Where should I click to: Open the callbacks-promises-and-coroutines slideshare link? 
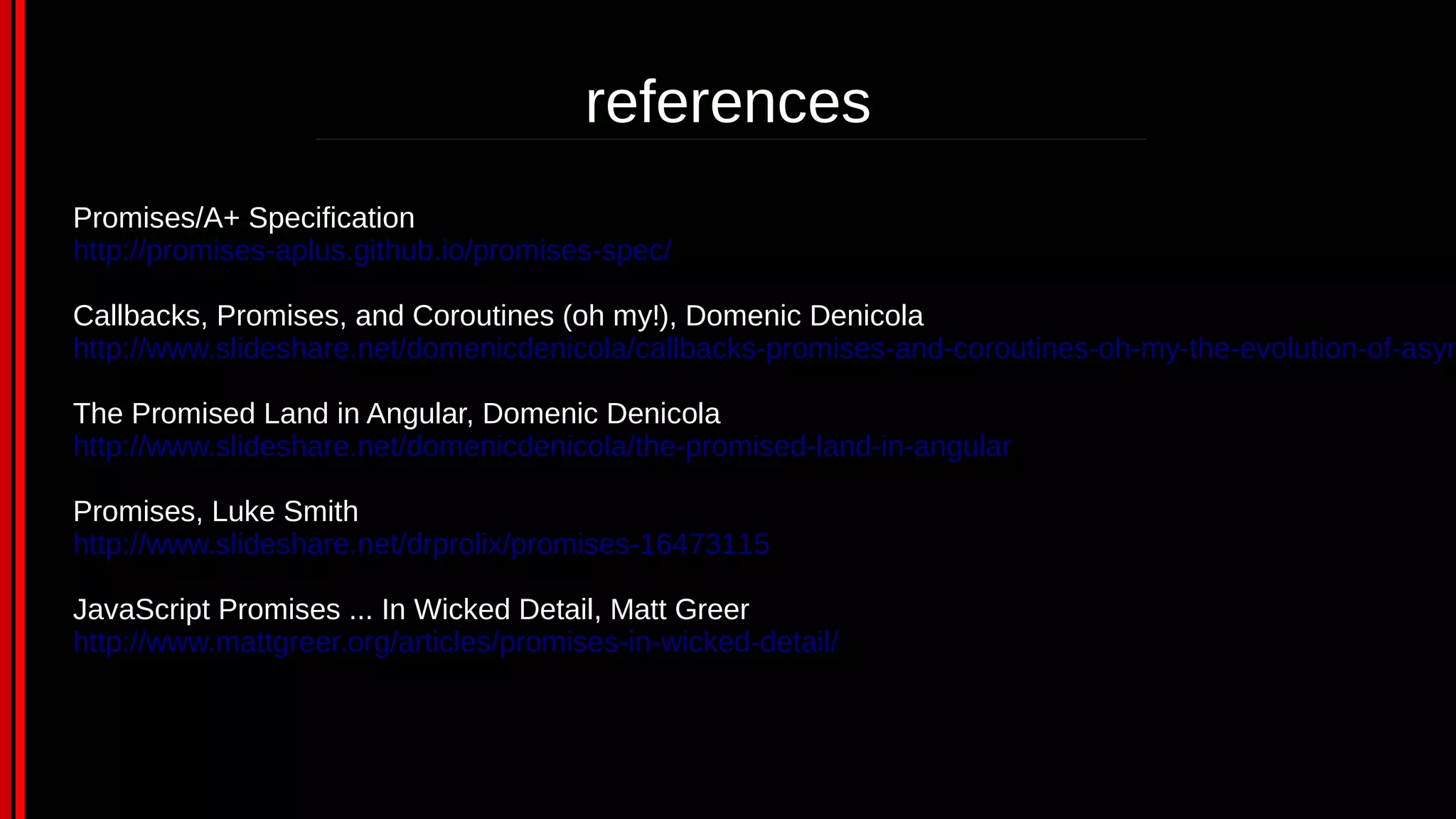tap(764, 349)
